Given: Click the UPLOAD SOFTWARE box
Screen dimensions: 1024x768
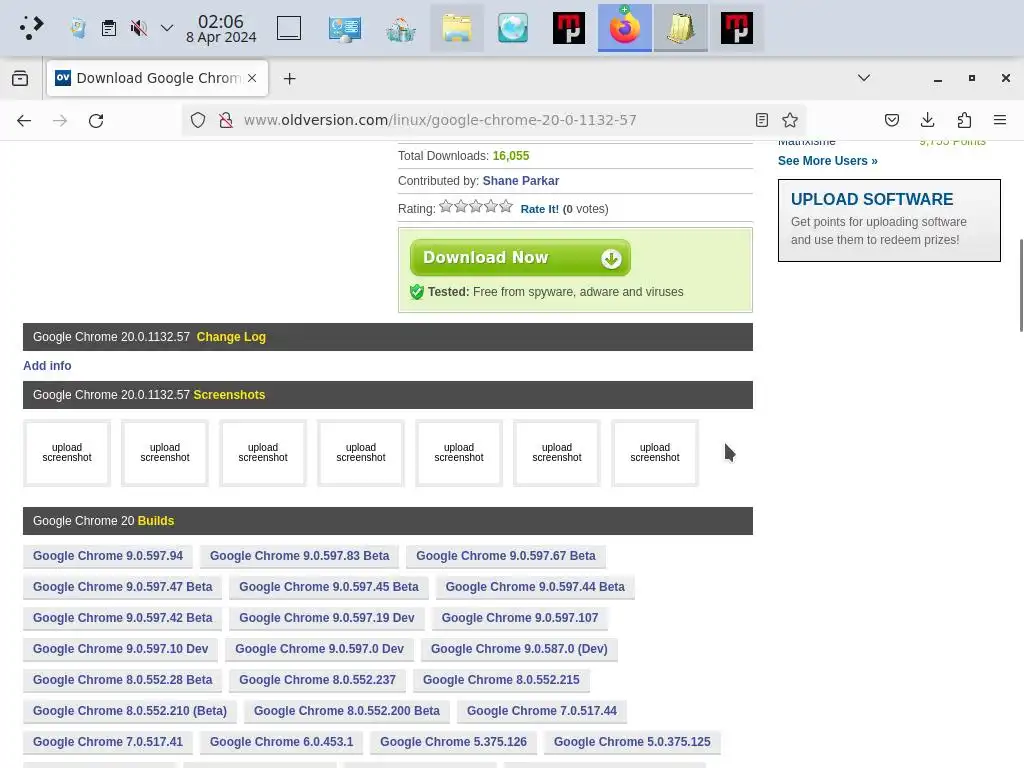Looking at the screenshot, I should [x=889, y=220].
